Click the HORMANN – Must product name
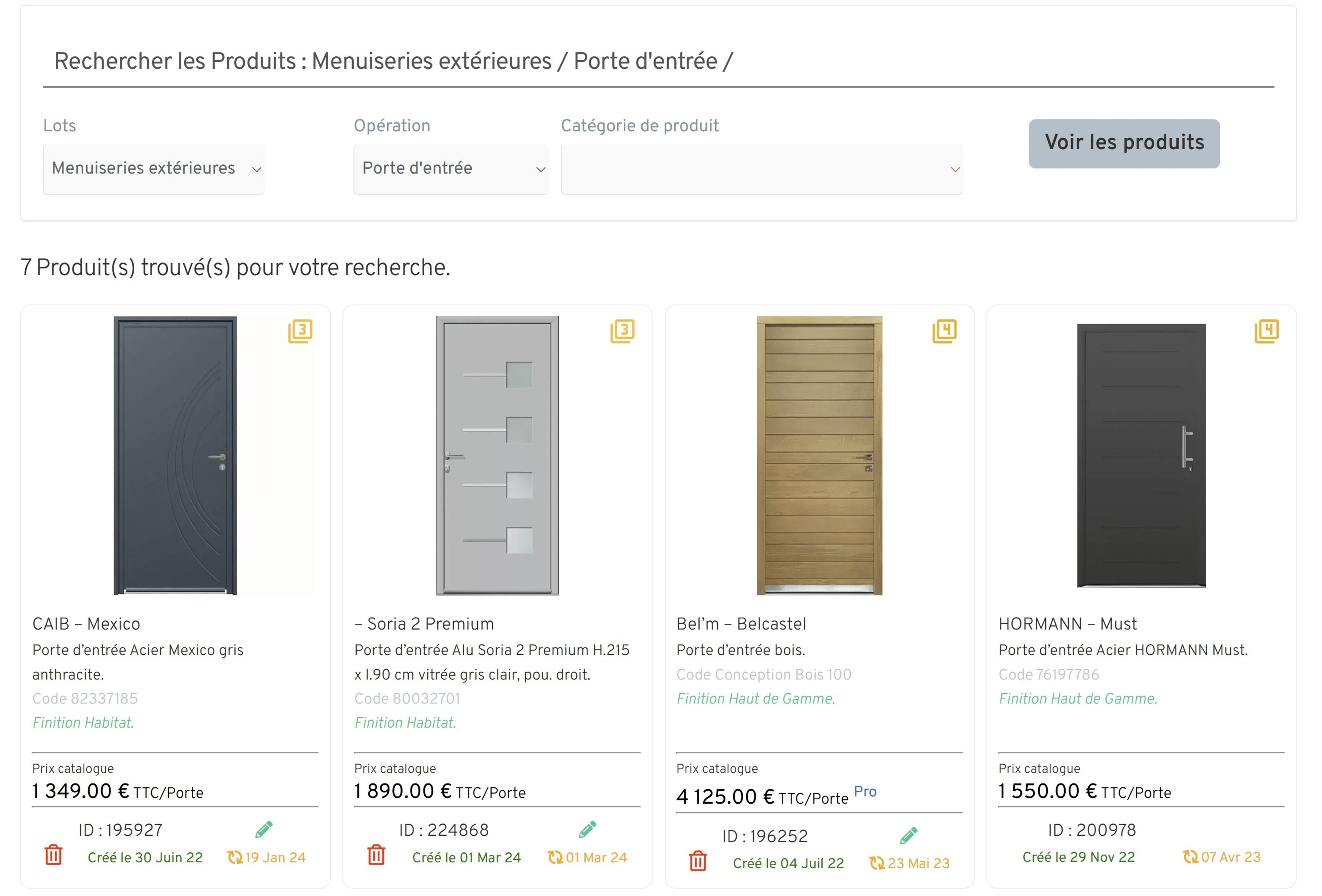Screen dimensions: 1322x896 1068,623
